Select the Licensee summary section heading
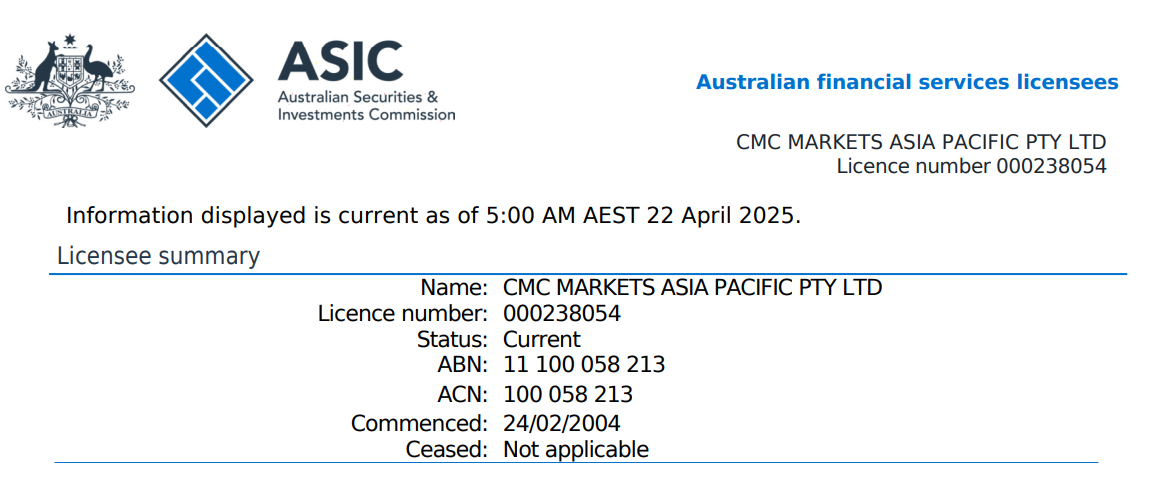 [158, 256]
